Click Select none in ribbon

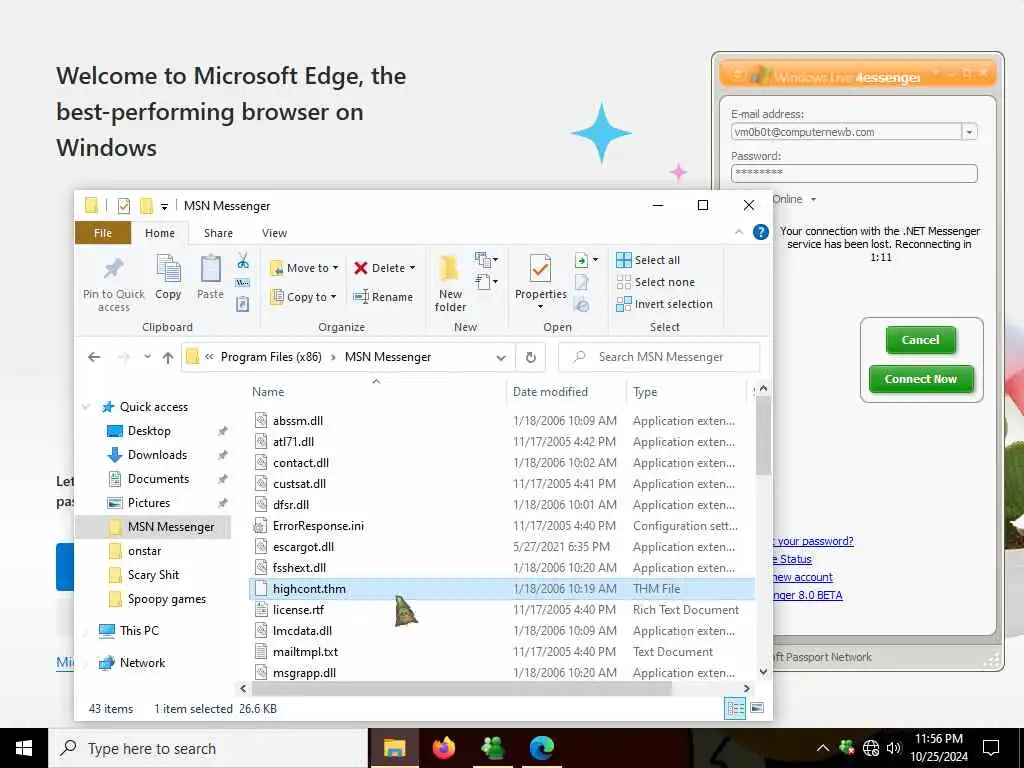point(656,282)
